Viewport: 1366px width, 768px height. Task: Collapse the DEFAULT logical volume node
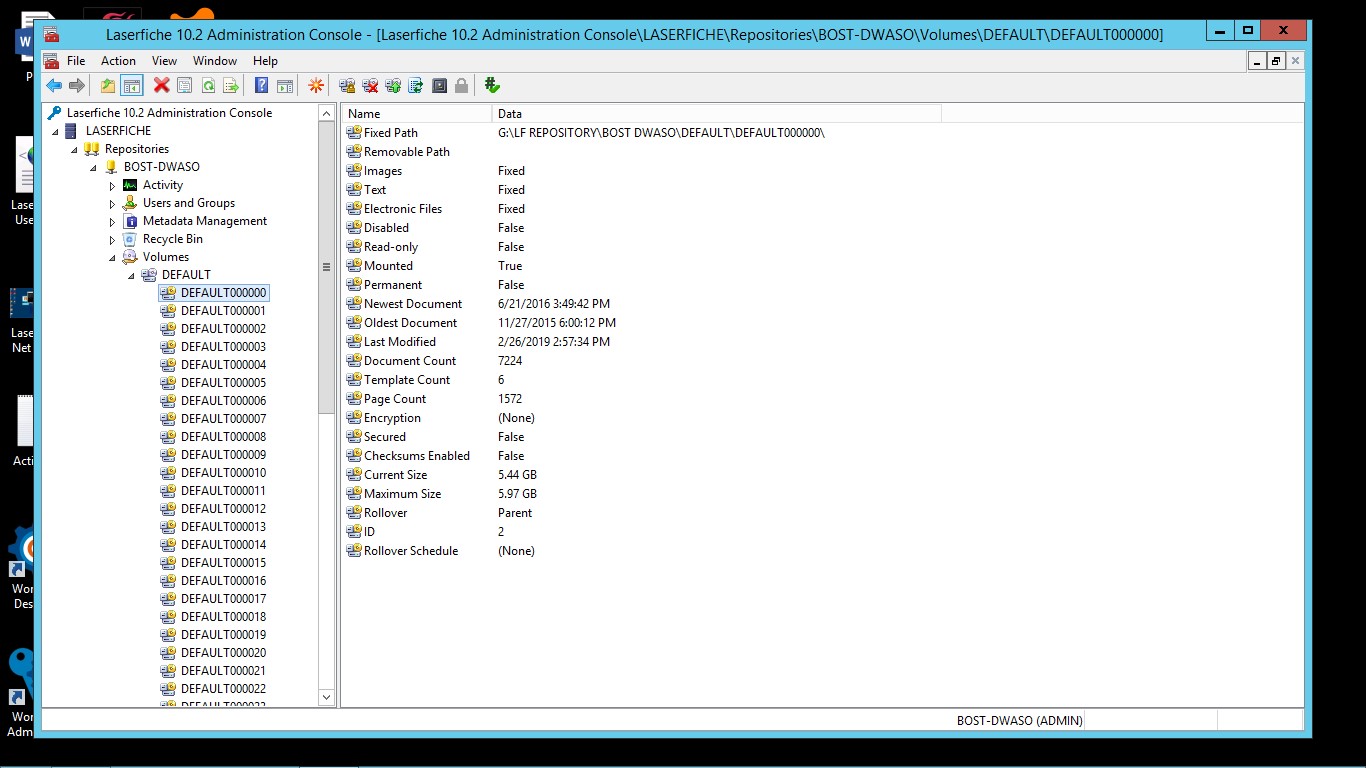tap(132, 276)
